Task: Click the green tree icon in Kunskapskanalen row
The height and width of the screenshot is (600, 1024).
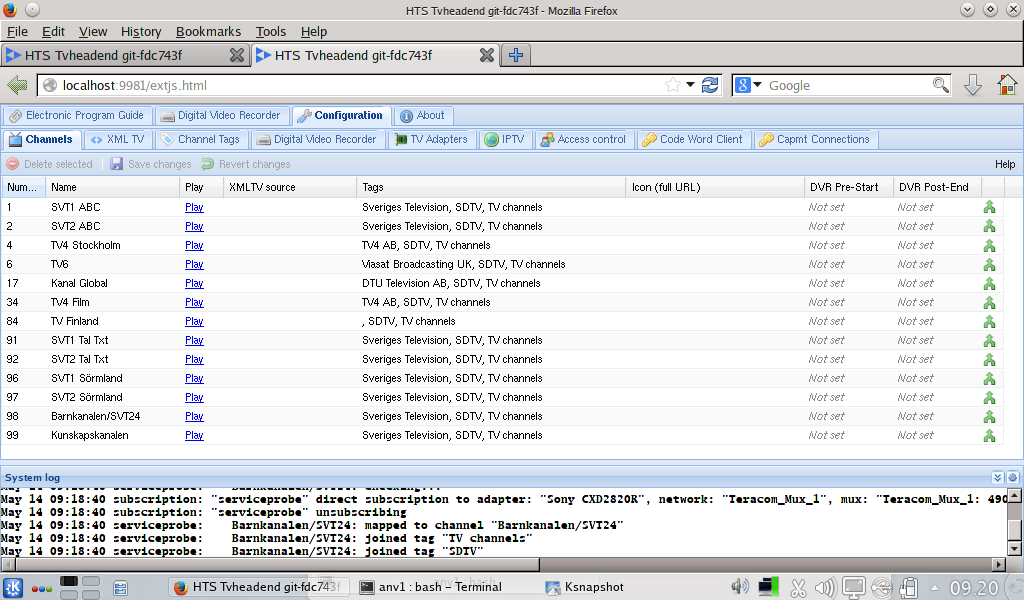Action: [989, 435]
